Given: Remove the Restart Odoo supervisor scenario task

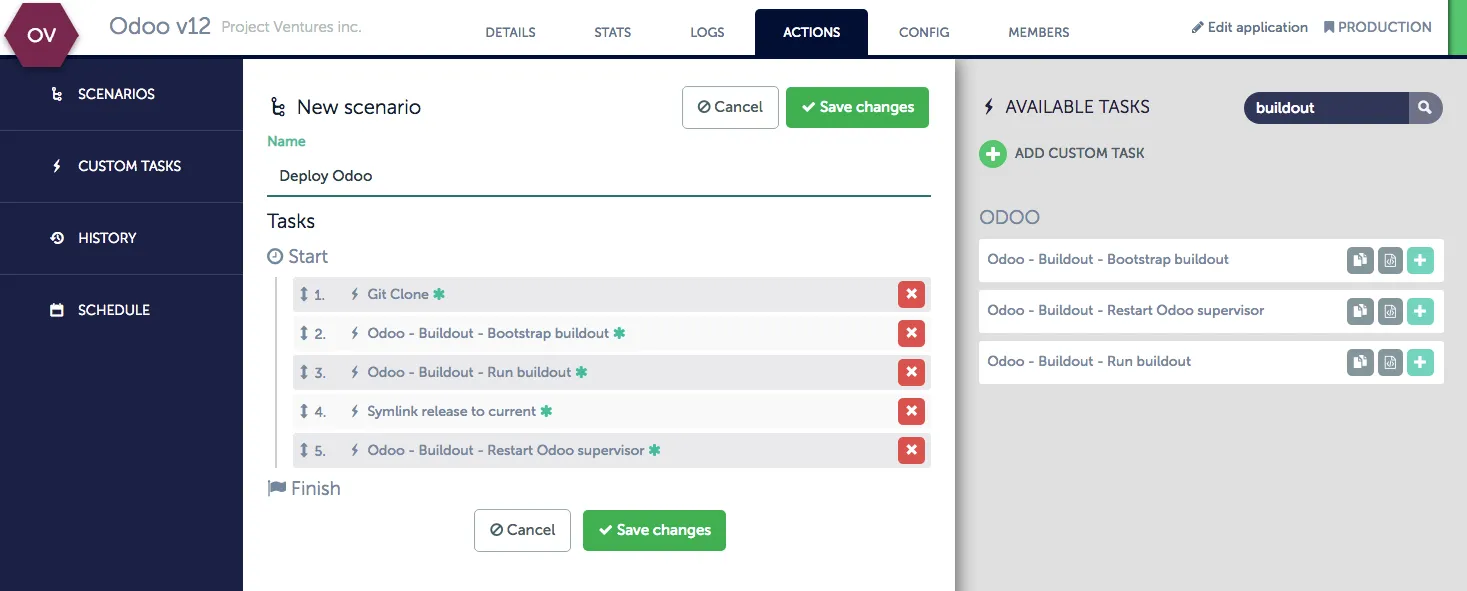Looking at the screenshot, I should [x=911, y=450].
